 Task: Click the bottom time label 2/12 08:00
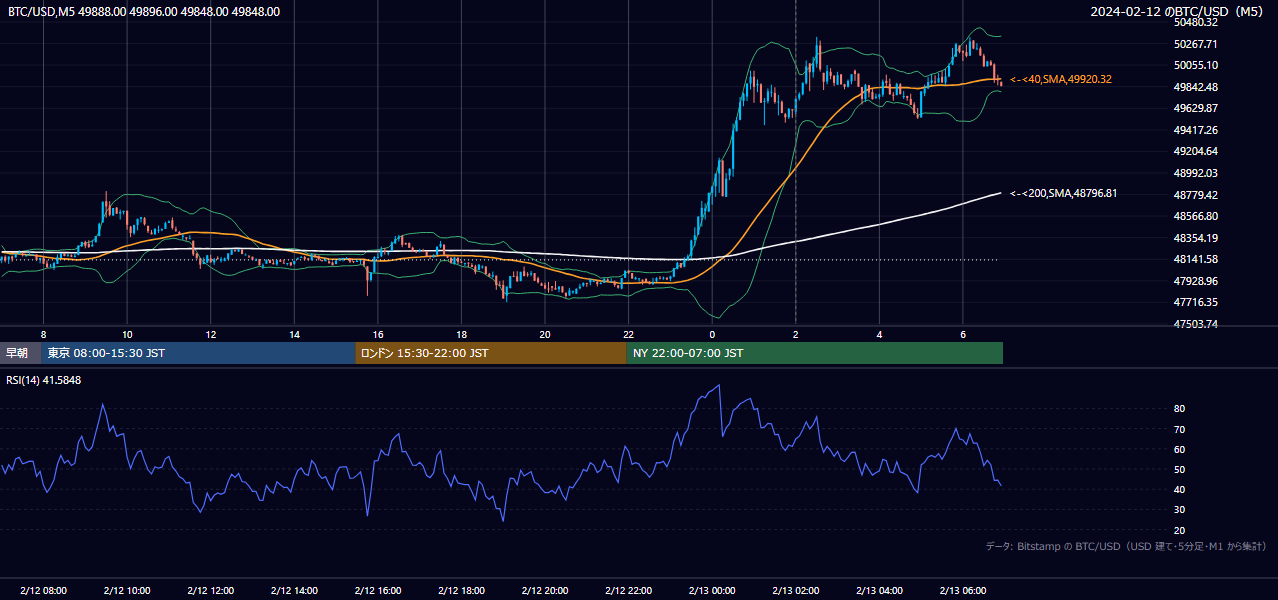tap(43, 591)
